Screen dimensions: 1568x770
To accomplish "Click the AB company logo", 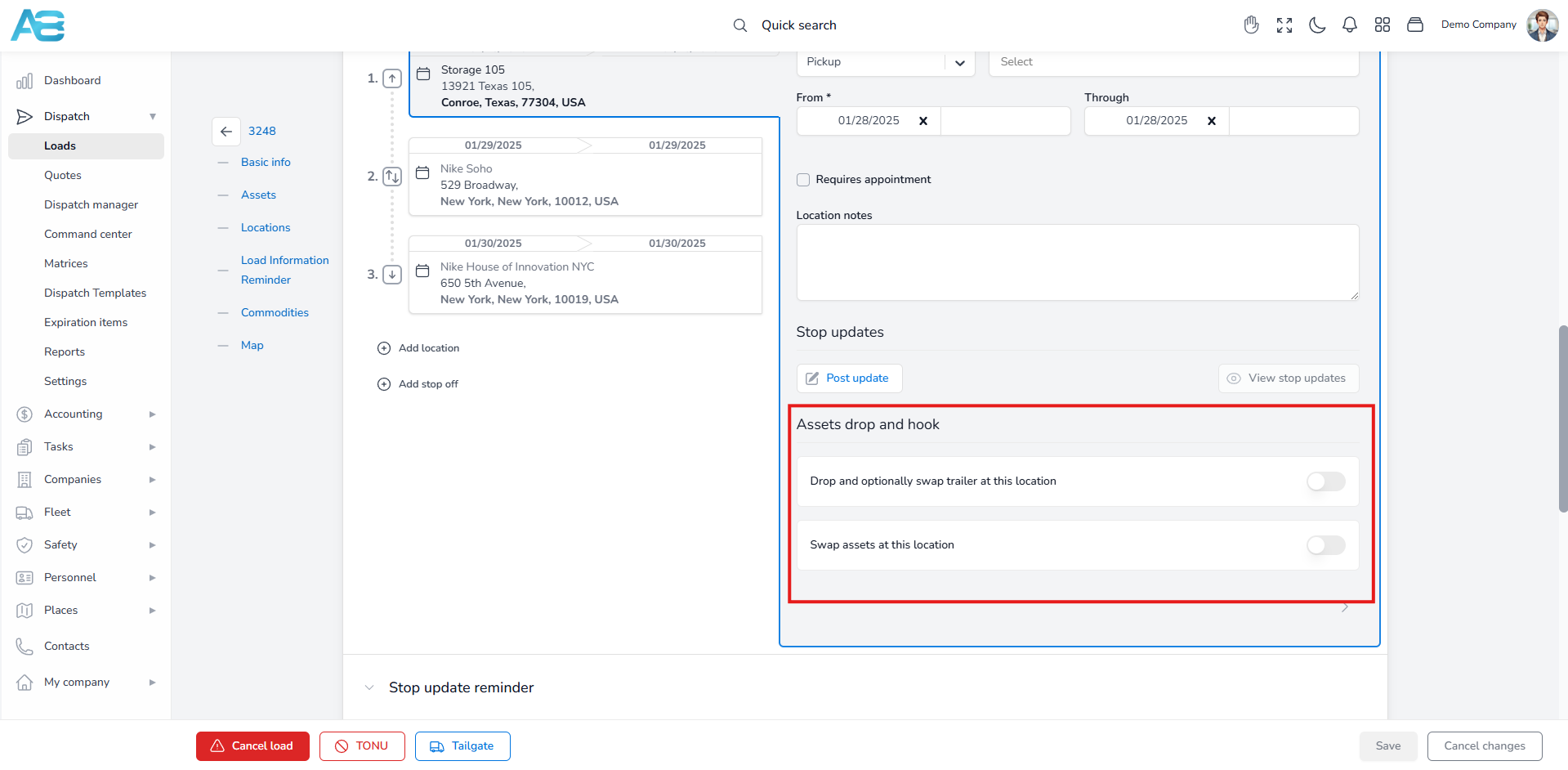I will coord(38,25).
